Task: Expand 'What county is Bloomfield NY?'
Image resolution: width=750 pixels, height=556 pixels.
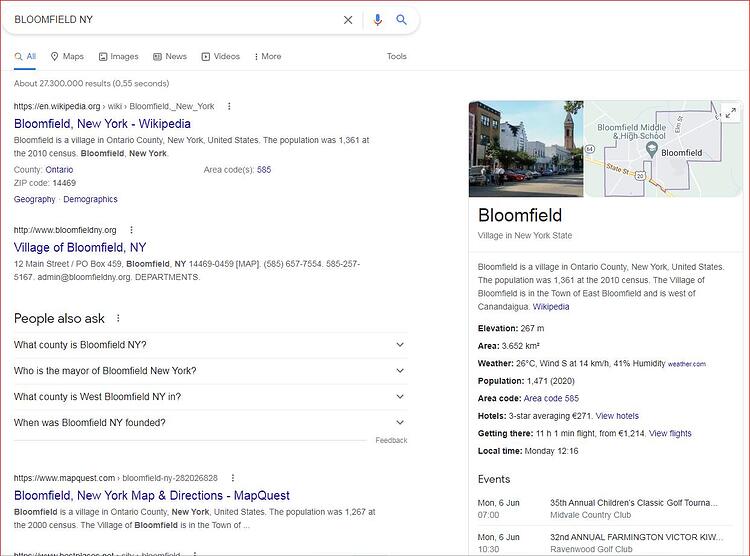Action: 210,345
